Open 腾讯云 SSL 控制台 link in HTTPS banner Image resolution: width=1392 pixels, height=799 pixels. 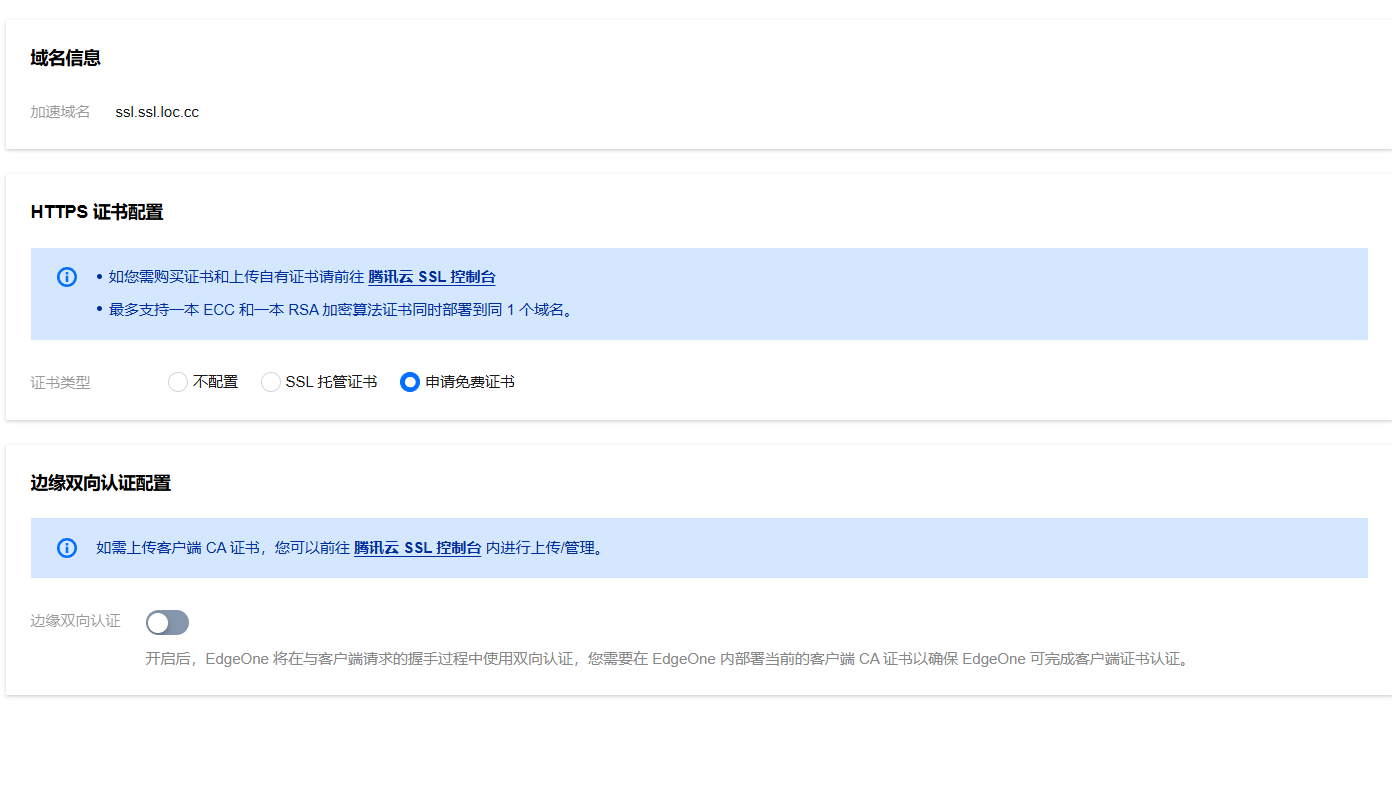pos(431,277)
